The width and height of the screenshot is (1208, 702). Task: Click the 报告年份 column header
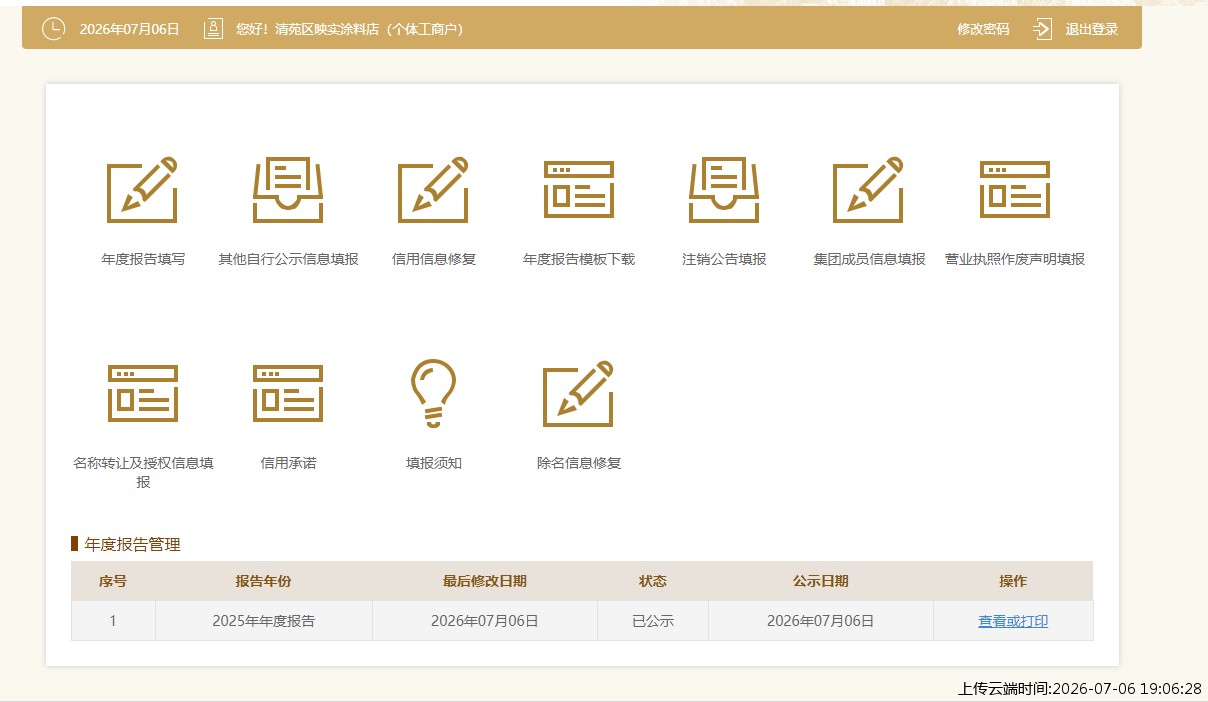click(263, 581)
